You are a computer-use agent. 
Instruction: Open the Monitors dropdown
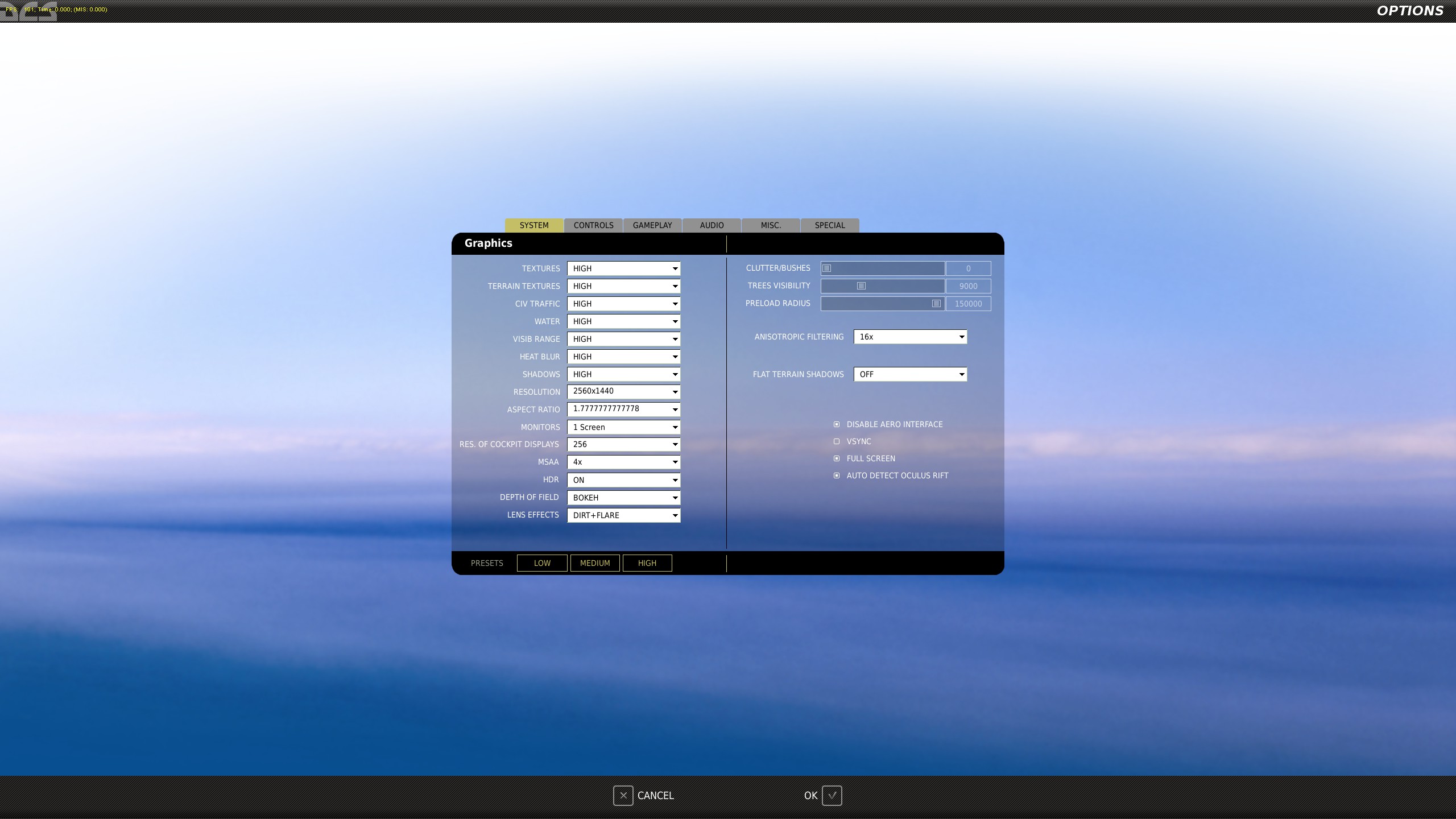(623, 427)
